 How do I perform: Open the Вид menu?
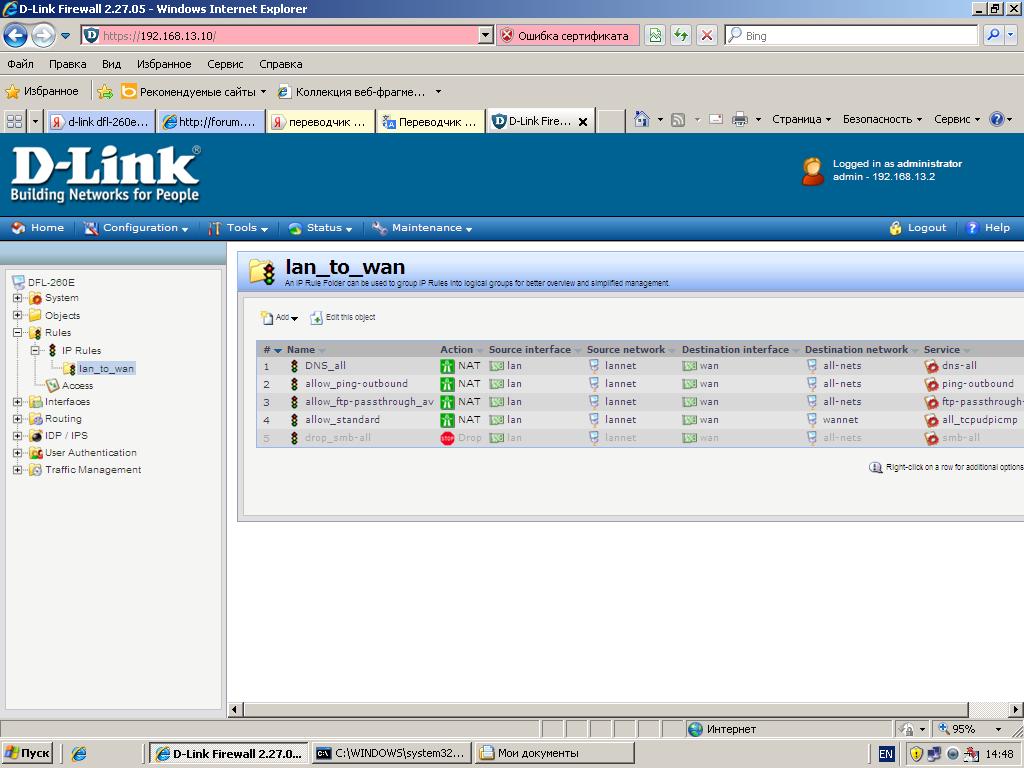[111, 64]
